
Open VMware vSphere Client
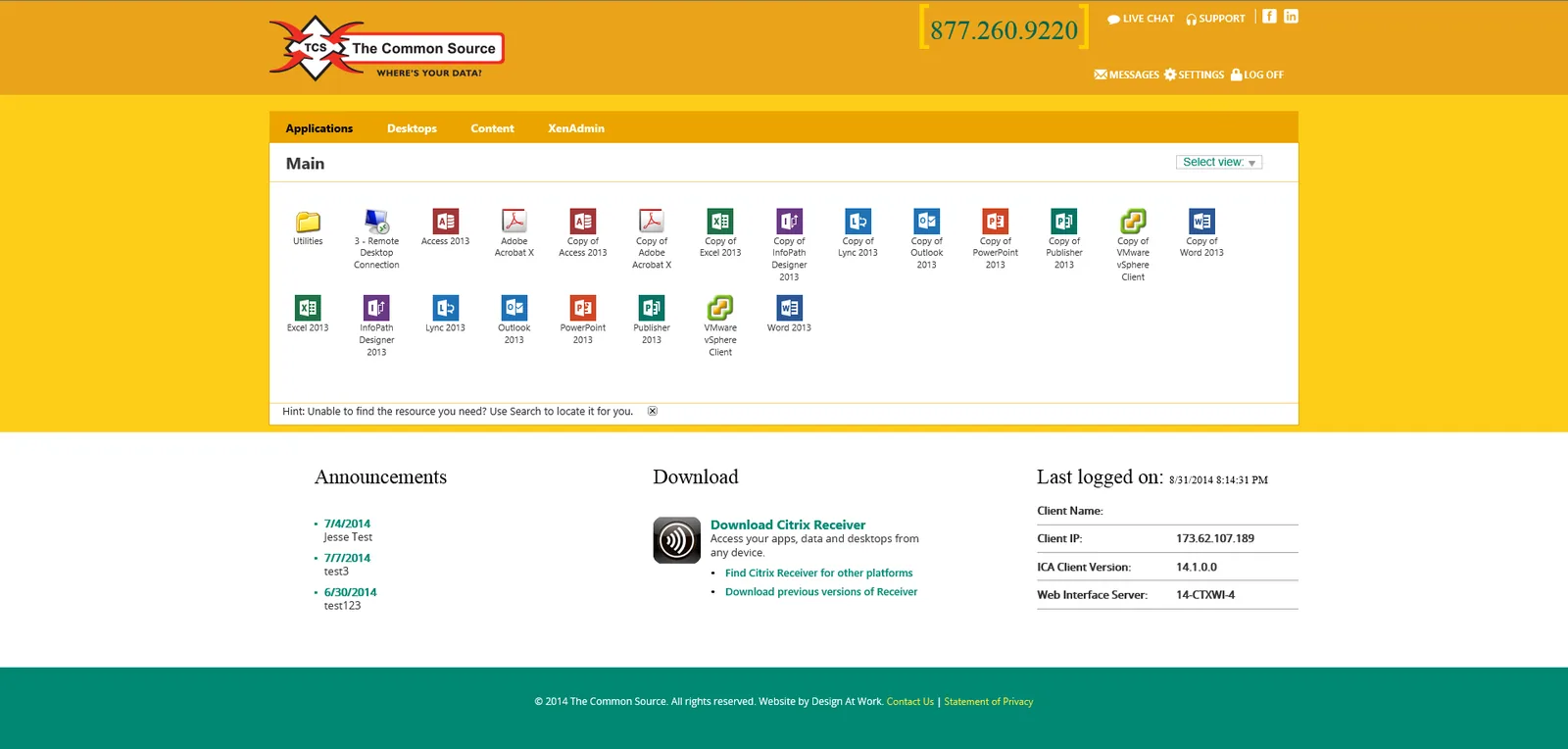[x=720, y=308]
